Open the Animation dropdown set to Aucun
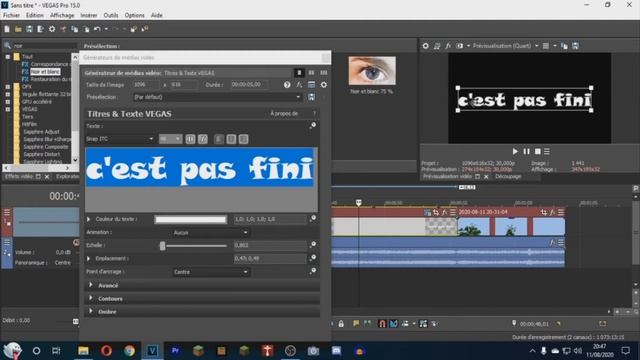This screenshot has width=640, height=360. (211, 232)
